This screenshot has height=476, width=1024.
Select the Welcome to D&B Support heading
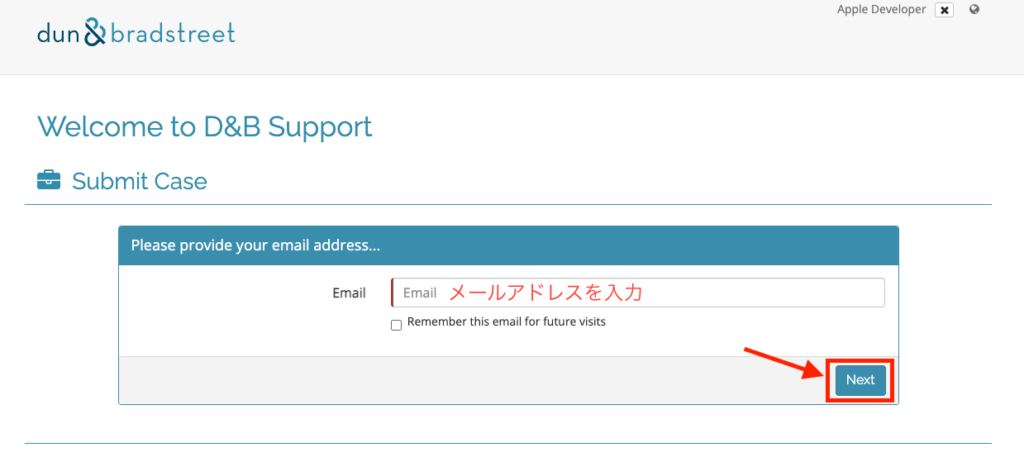click(204, 127)
